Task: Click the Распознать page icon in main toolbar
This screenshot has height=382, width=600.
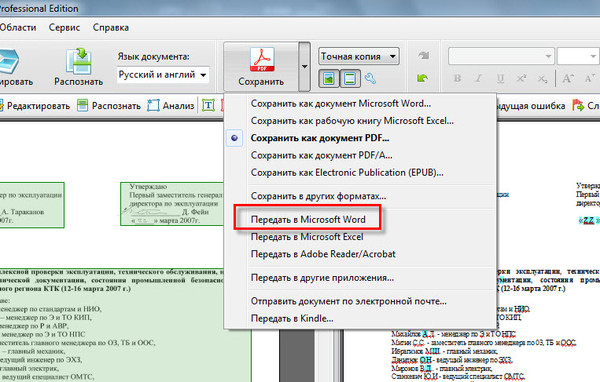Action: [79, 61]
